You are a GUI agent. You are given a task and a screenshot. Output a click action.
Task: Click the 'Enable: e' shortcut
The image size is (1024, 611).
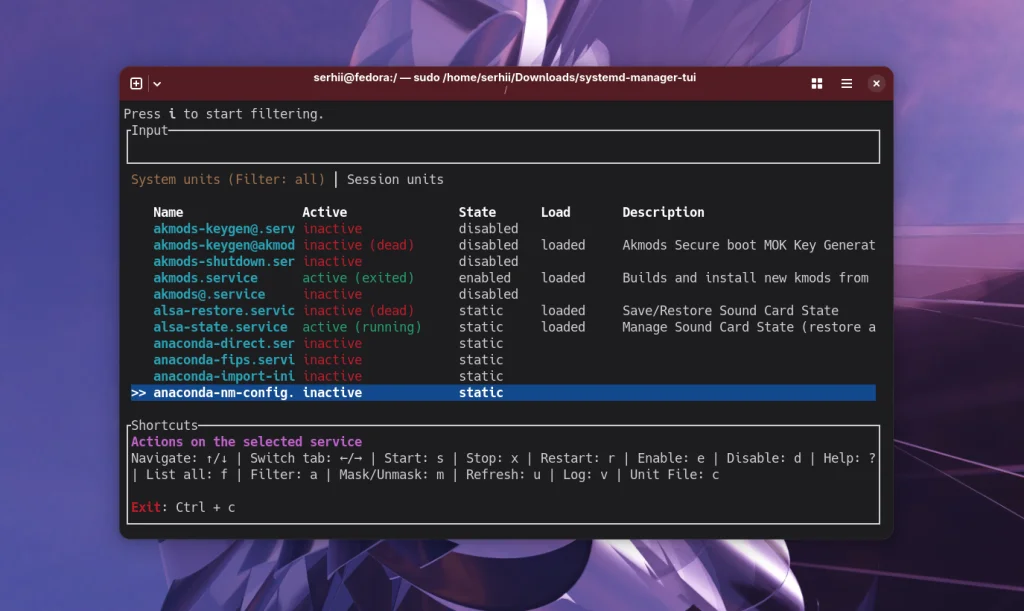671,458
